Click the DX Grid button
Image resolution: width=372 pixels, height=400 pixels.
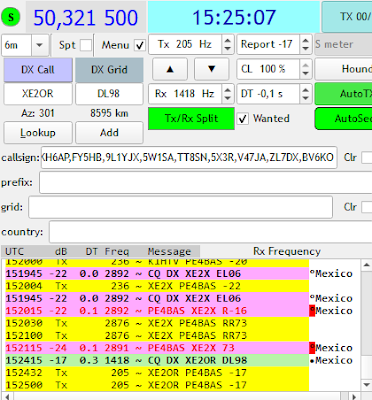pos(109,70)
